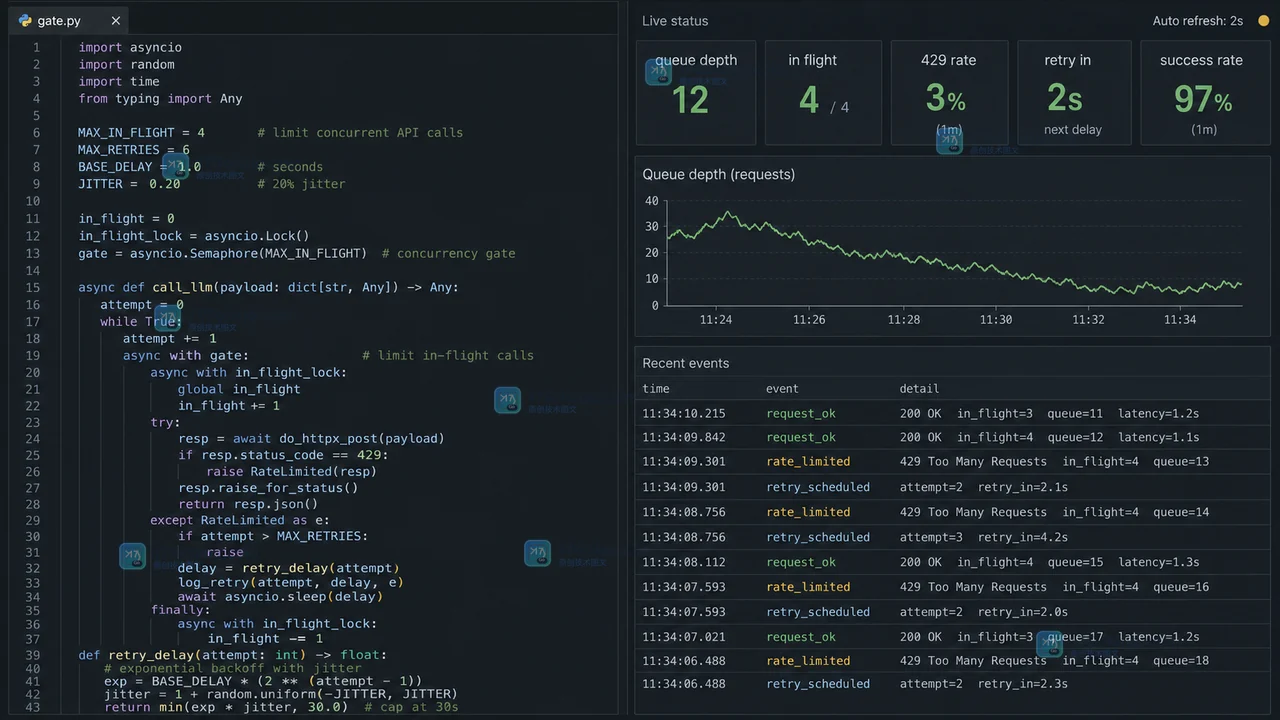
Task: Sort events by the time column header
Action: (x=656, y=388)
